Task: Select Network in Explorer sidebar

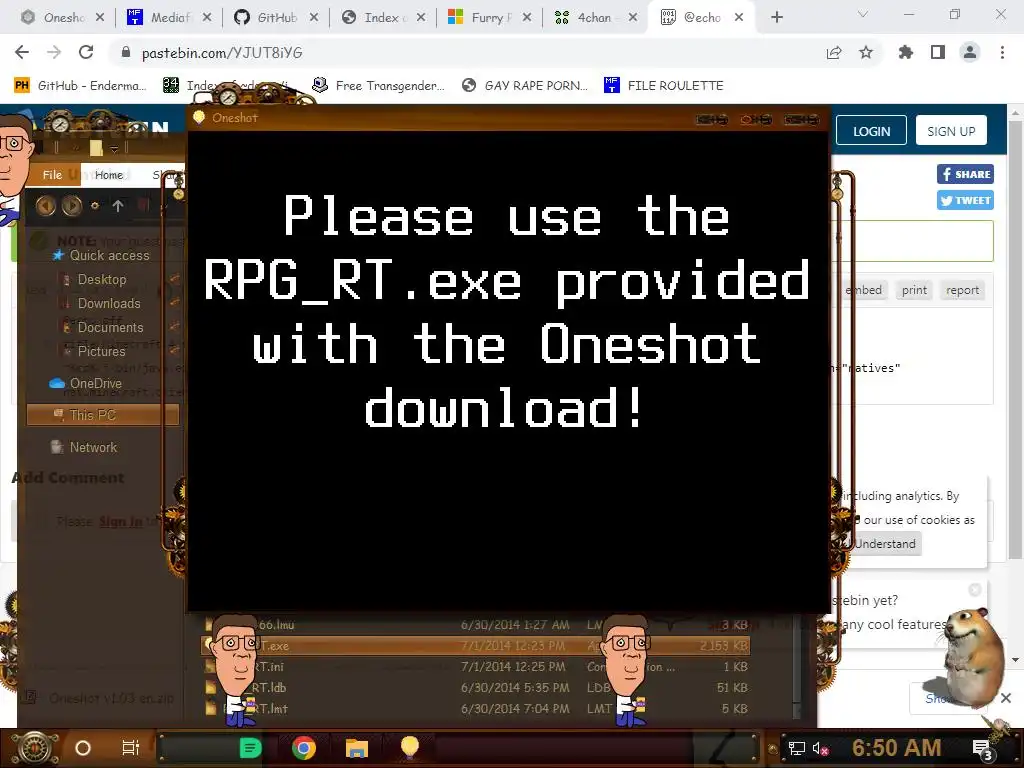Action: [85, 447]
